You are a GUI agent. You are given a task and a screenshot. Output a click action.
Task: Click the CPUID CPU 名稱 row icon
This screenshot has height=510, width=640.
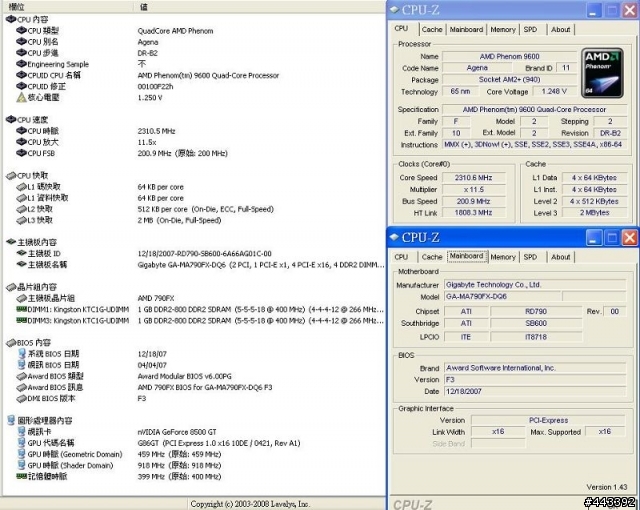coord(21,75)
